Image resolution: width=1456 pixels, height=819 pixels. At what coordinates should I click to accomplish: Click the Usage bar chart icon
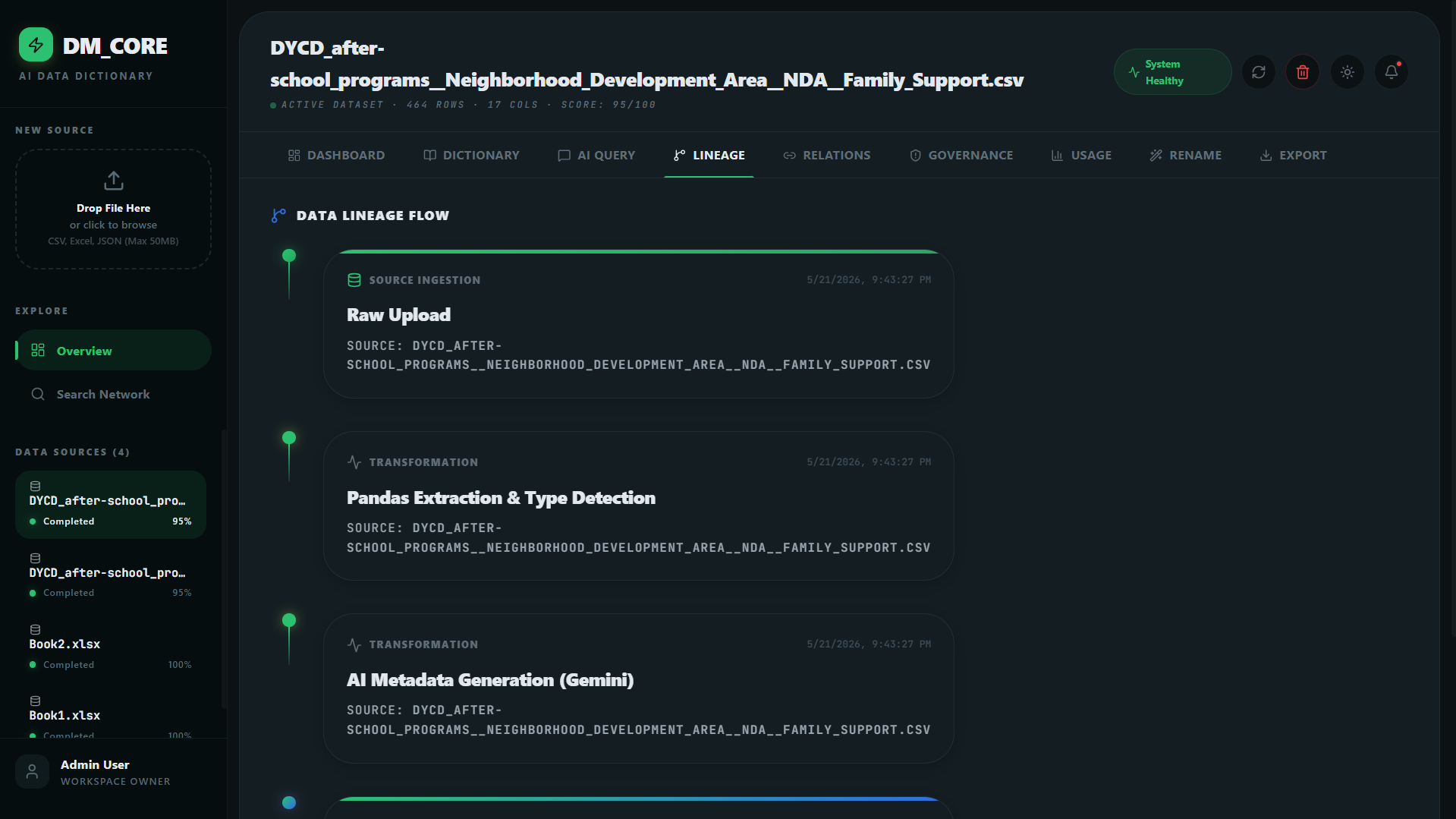[1057, 155]
